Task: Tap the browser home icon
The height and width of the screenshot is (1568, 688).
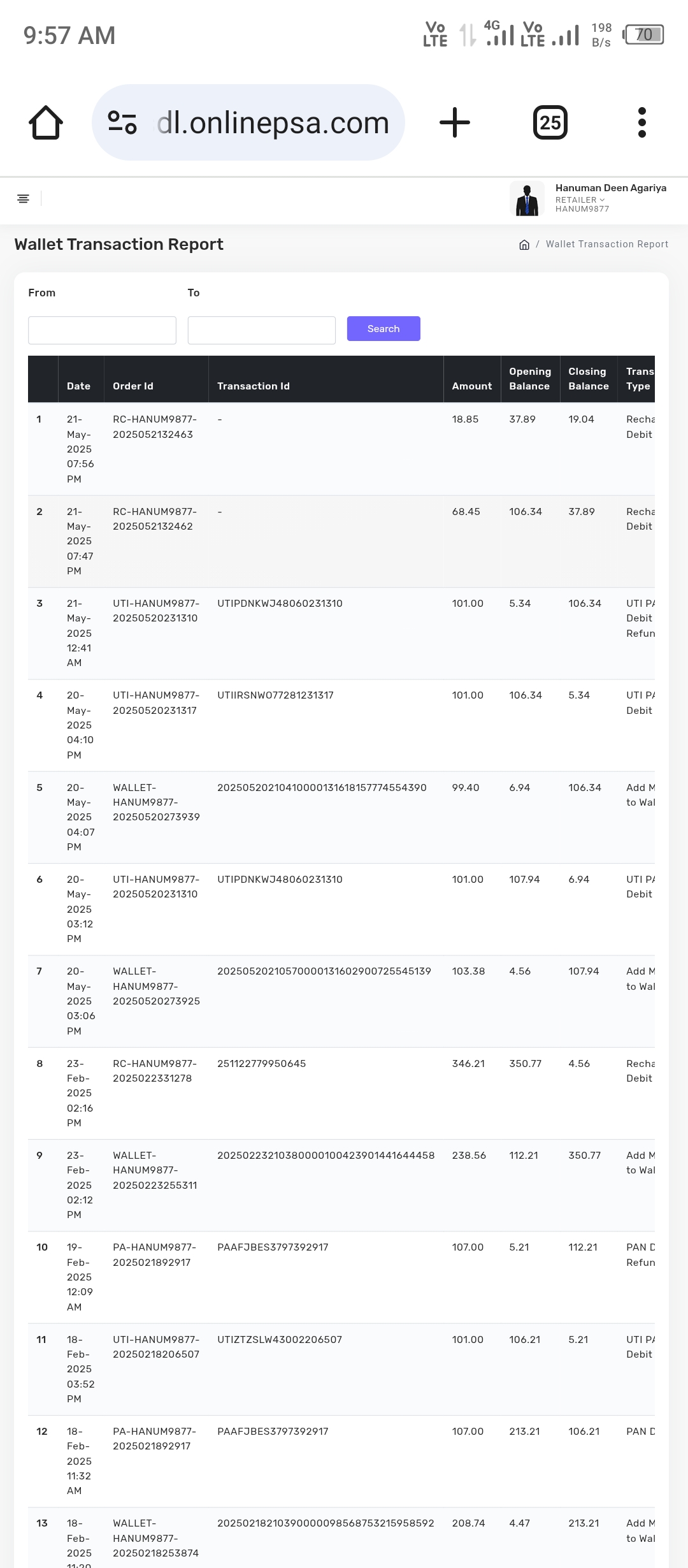Action: (x=46, y=122)
